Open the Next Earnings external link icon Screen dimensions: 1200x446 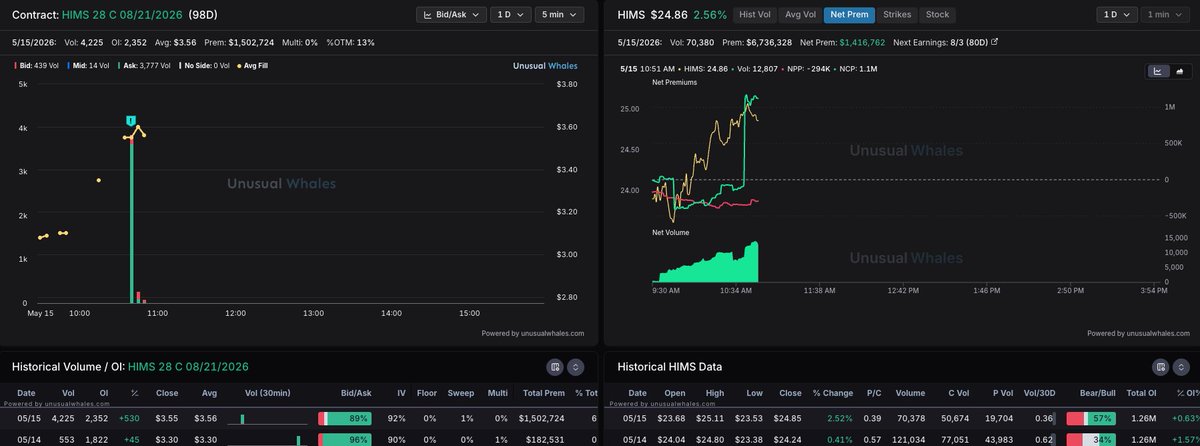pos(994,43)
